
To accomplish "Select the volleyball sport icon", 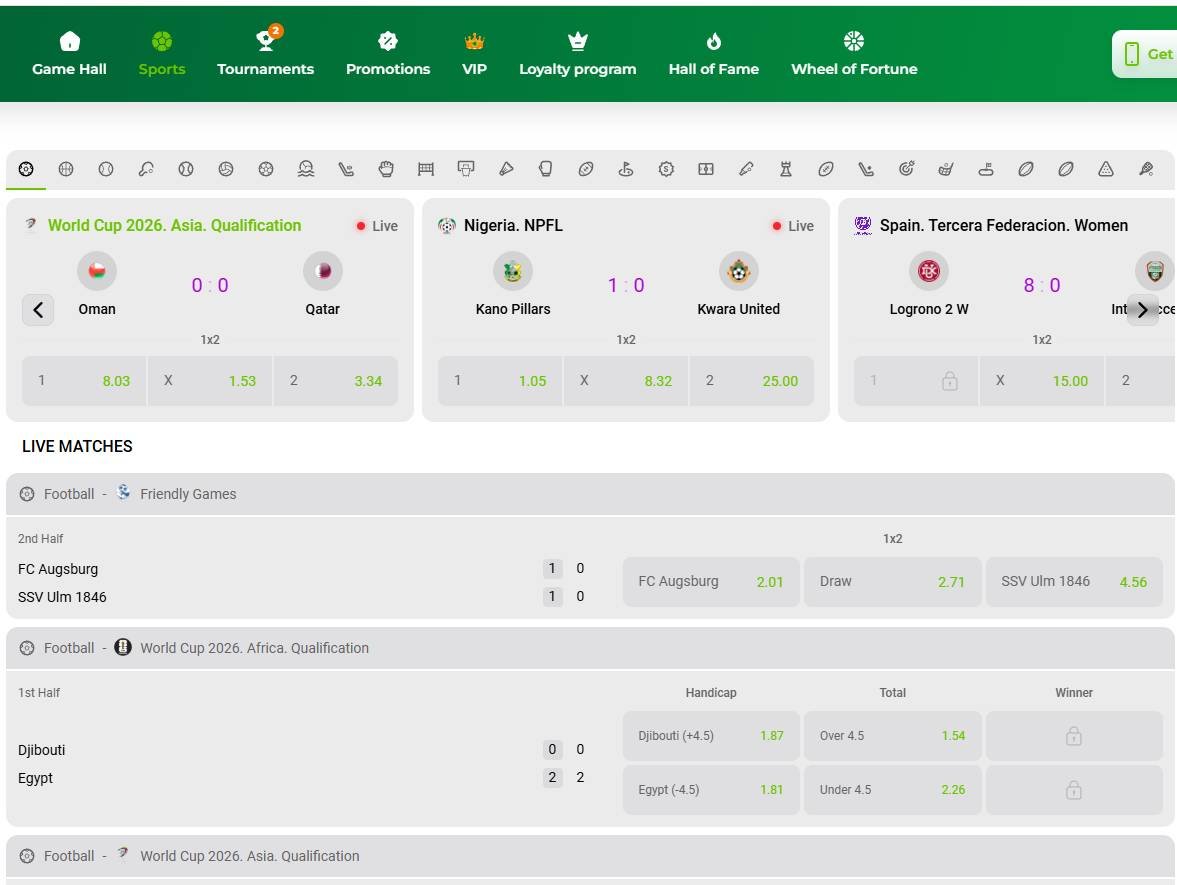I will (226, 169).
